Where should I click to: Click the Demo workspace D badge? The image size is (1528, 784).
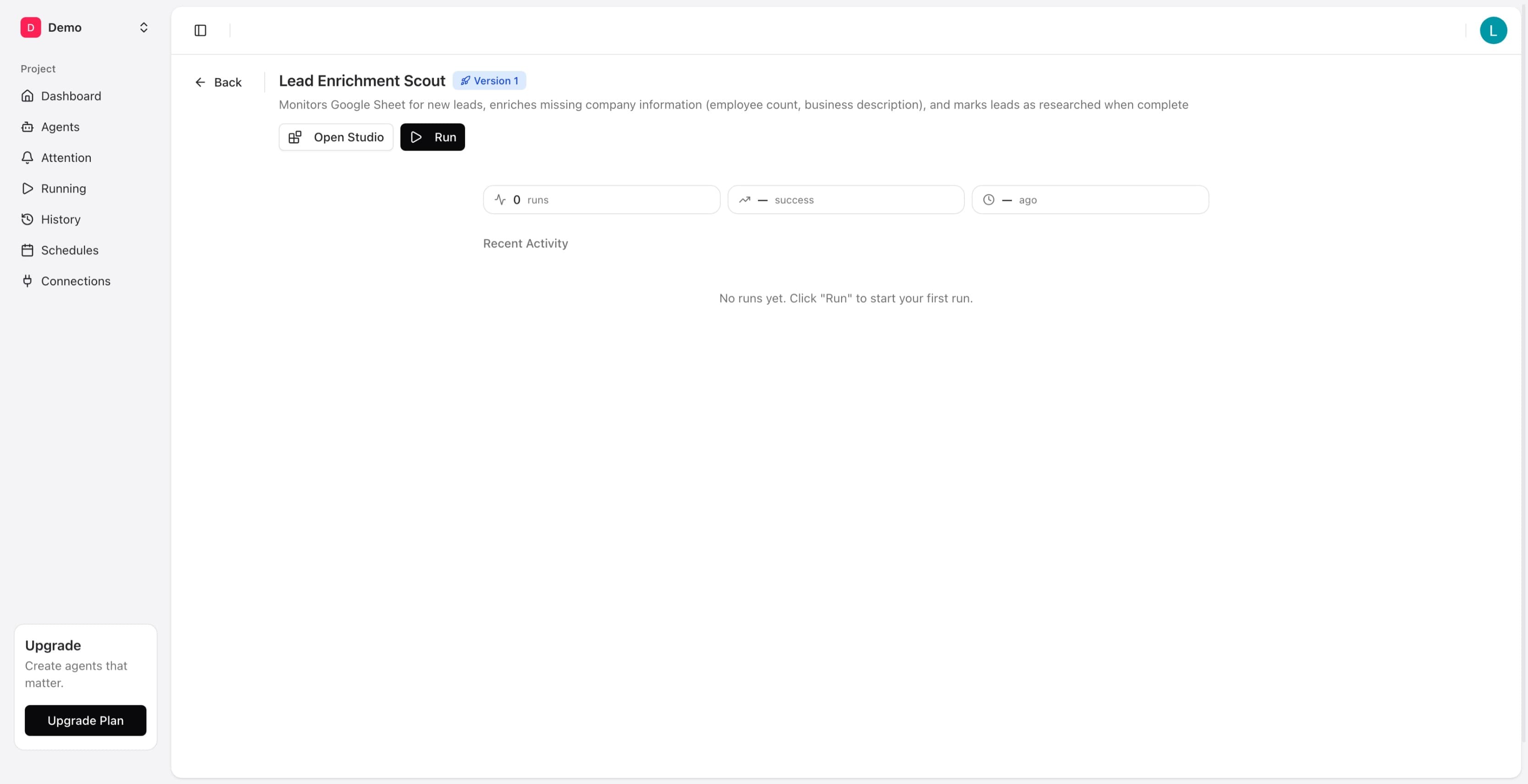[30, 28]
